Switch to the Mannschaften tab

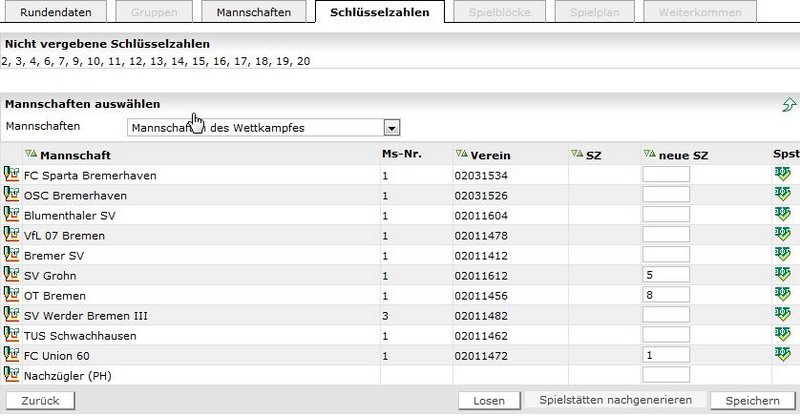(253, 13)
